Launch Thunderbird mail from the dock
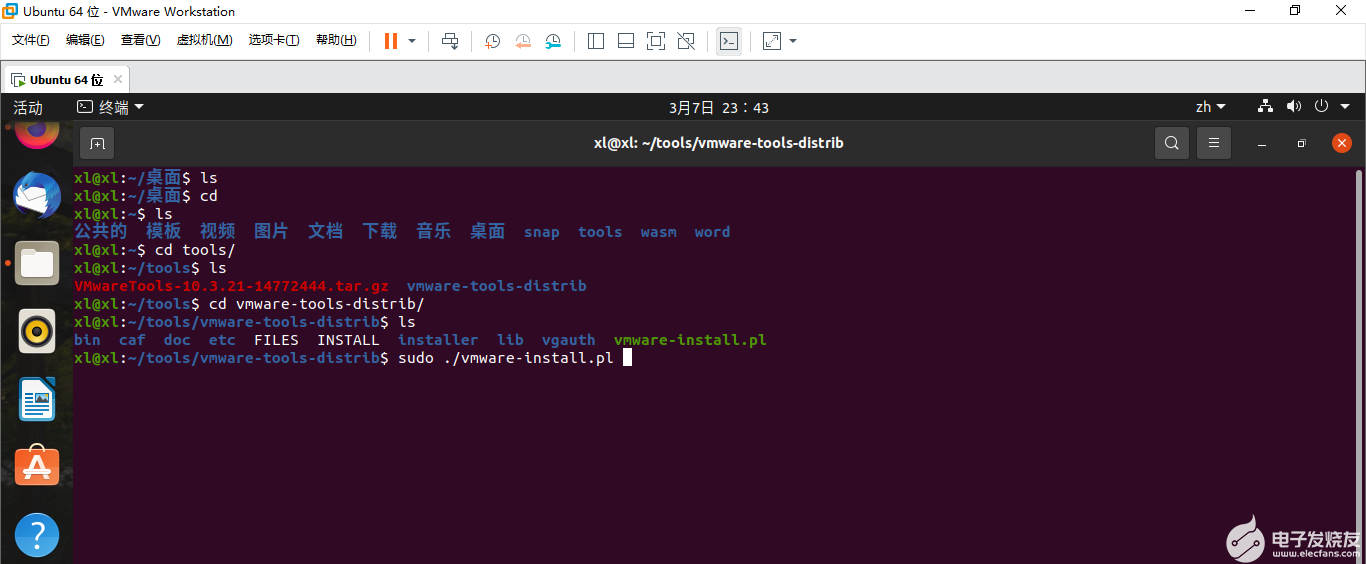 click(x=37, y=195)
